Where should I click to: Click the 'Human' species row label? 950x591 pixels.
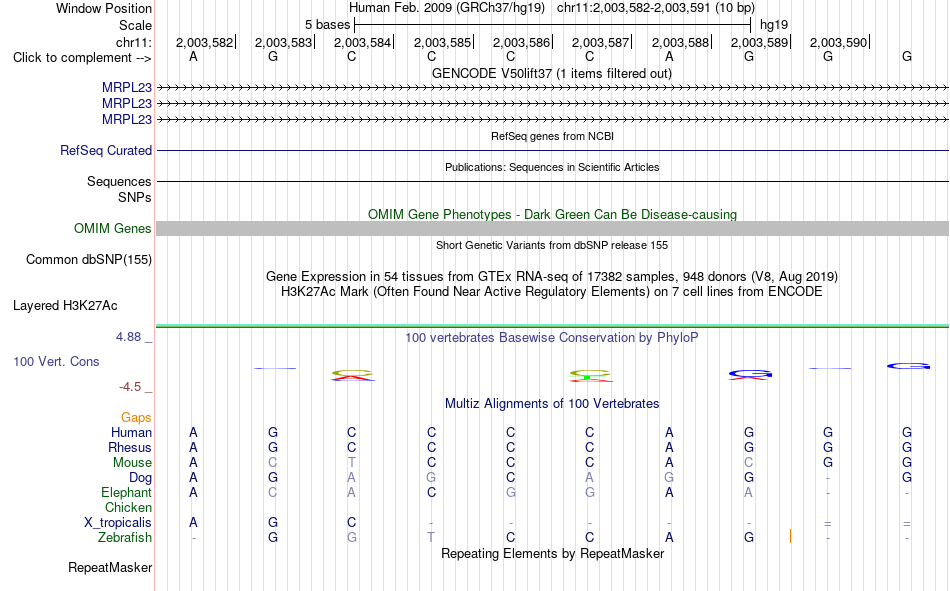tap(131, 433)
